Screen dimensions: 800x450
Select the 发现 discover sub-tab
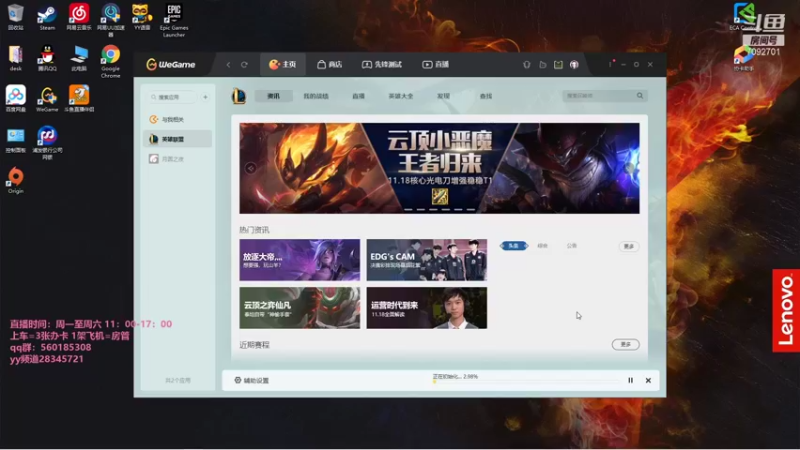(443, 96)
